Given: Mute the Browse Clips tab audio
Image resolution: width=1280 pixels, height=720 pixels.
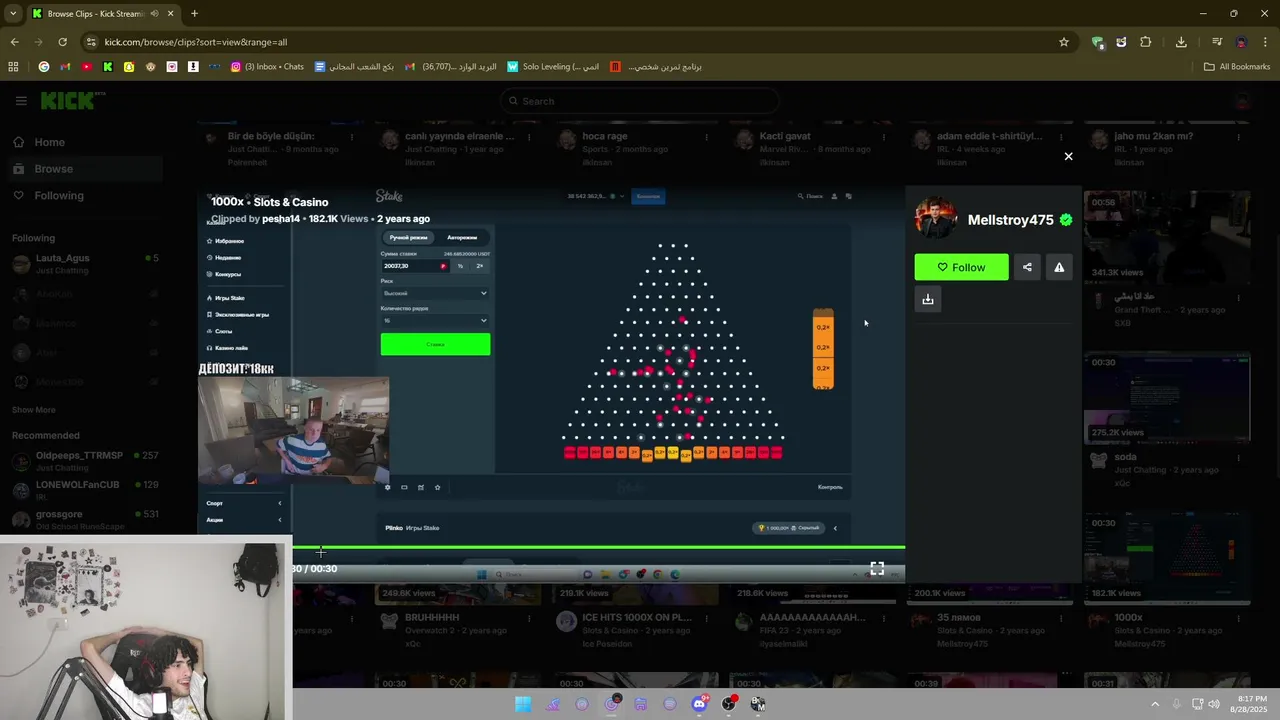Looking at the screenshot, I should click(x=155, y=14).
